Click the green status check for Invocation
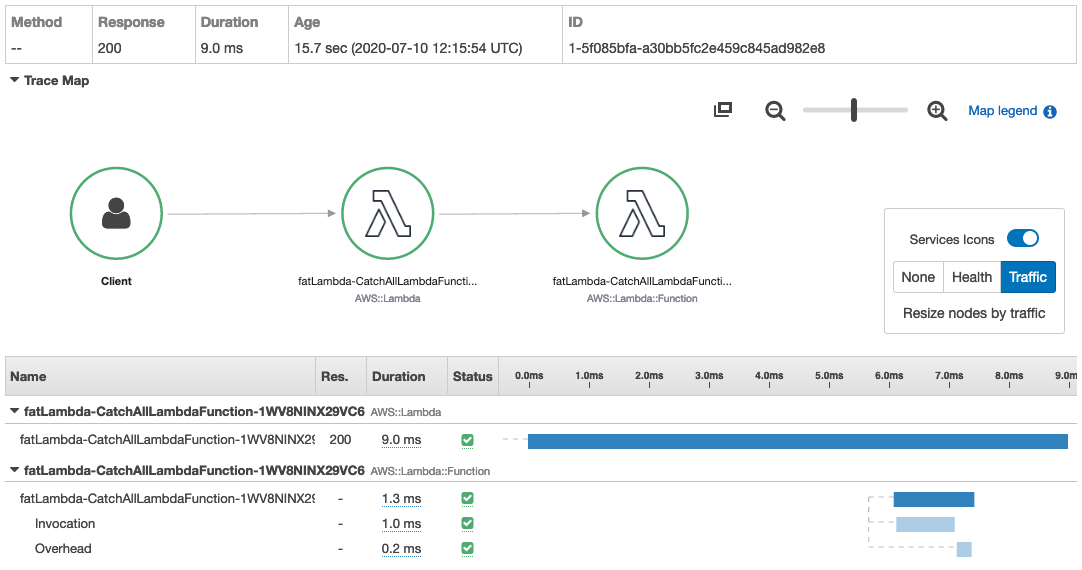This screenshot has height=570, width=1082. click(x=467, y=523)
